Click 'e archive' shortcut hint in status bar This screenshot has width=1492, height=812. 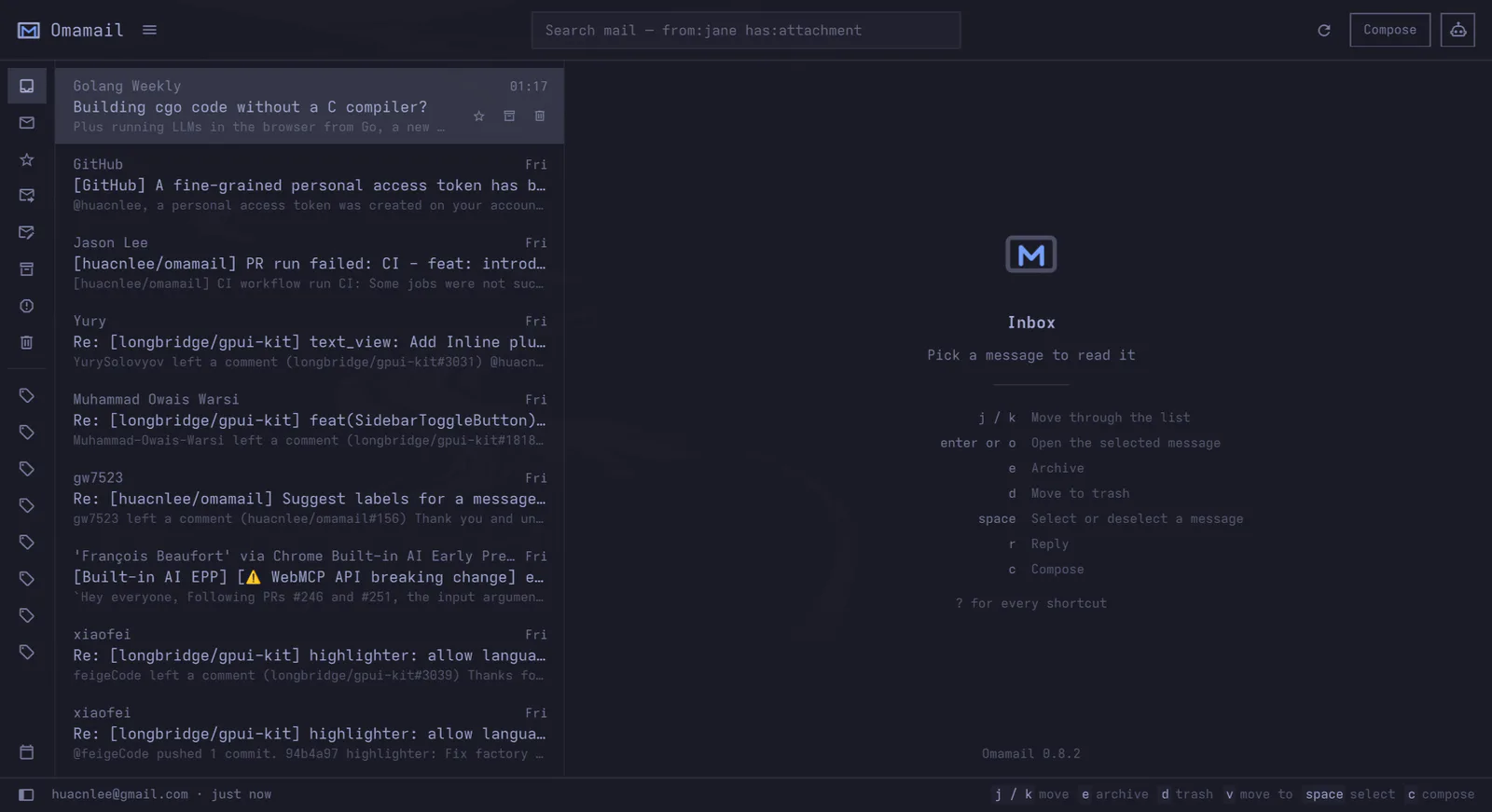[x=1114, y=794]
